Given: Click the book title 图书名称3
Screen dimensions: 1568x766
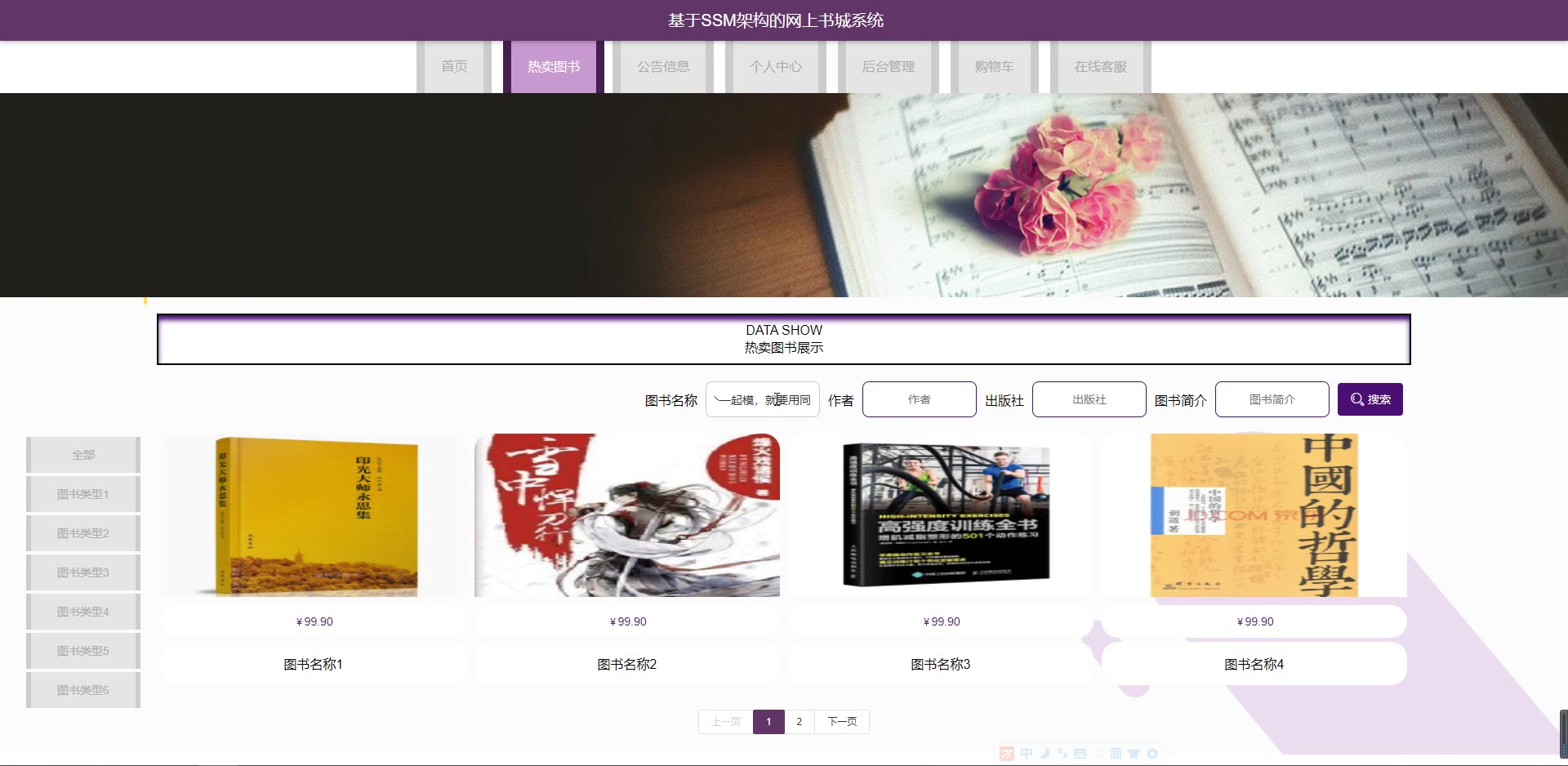Looking at the screenshot, I should click(941, 664).
